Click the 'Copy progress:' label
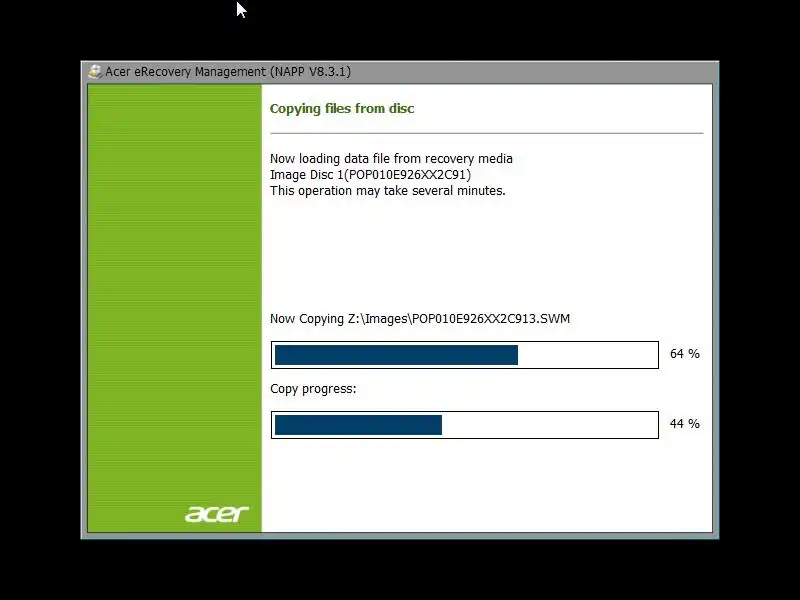This screenshot has height=600, width=800. click(313, 389)
